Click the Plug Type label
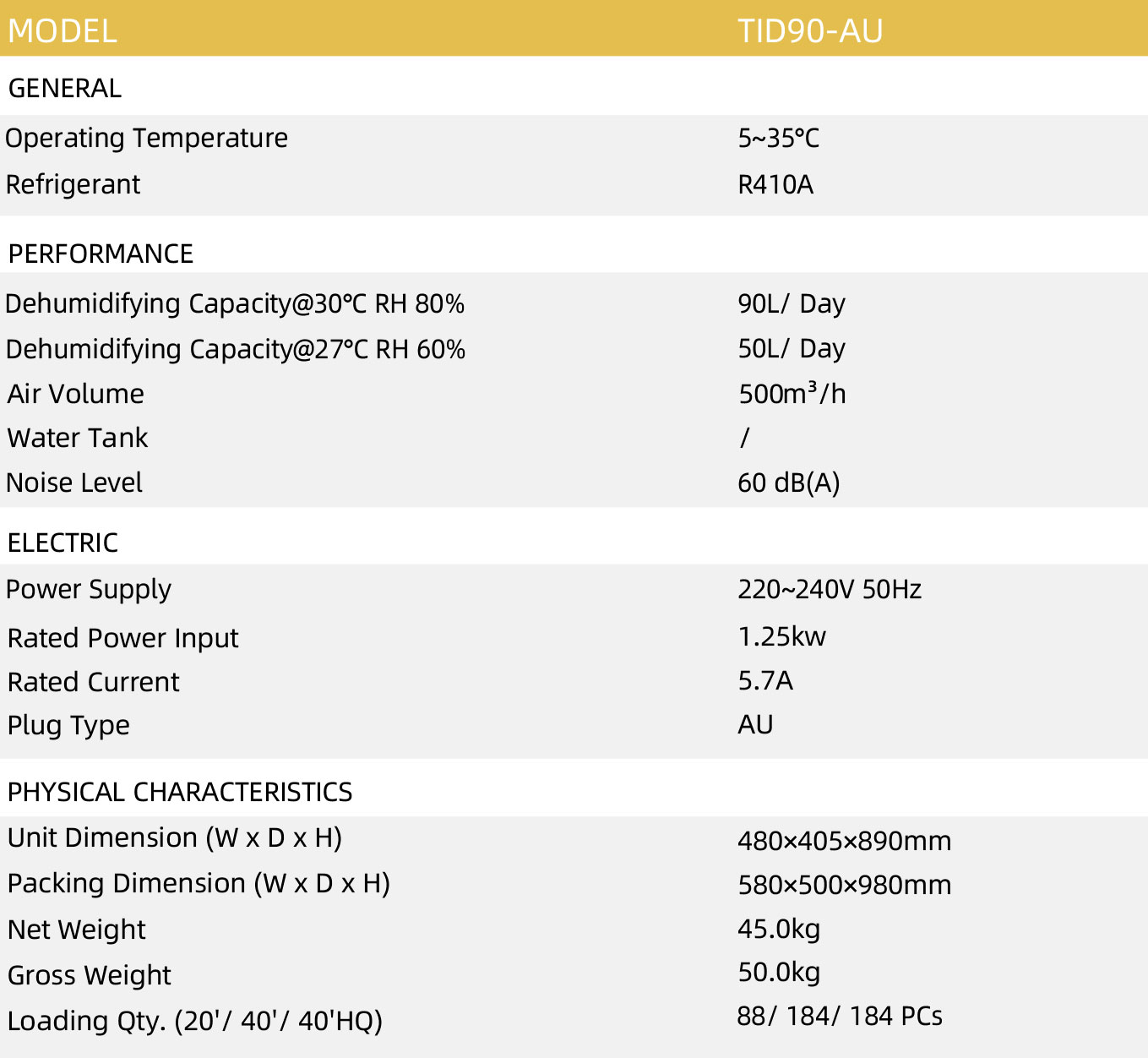This screenshot has height=1058, width=1148. [68, 726]
